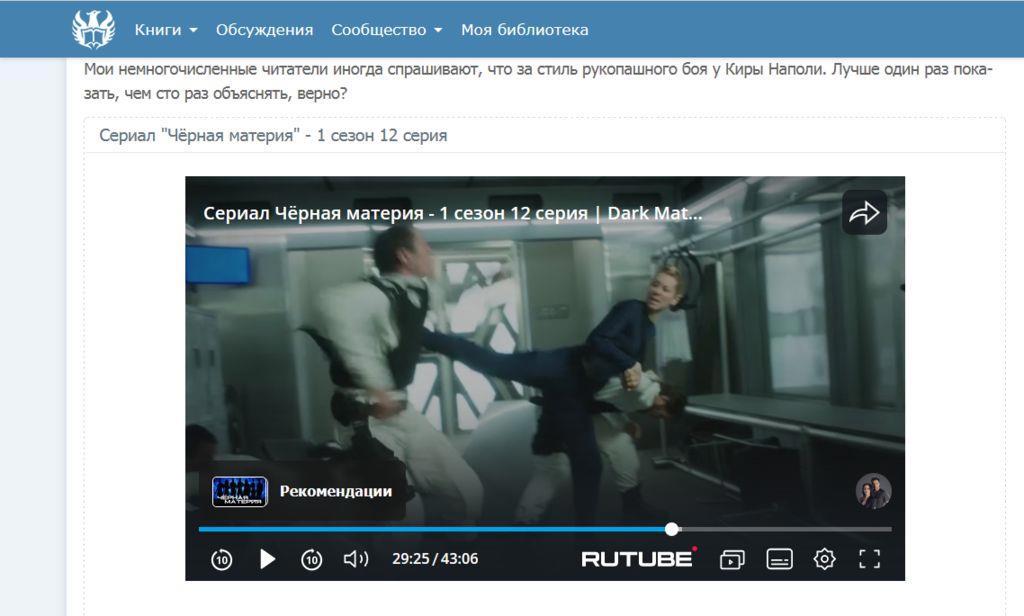This screenshot has width=1024, height=616.
Task: Click the Чёрная материя recommendations thumbnail
Action: (240, 492)
